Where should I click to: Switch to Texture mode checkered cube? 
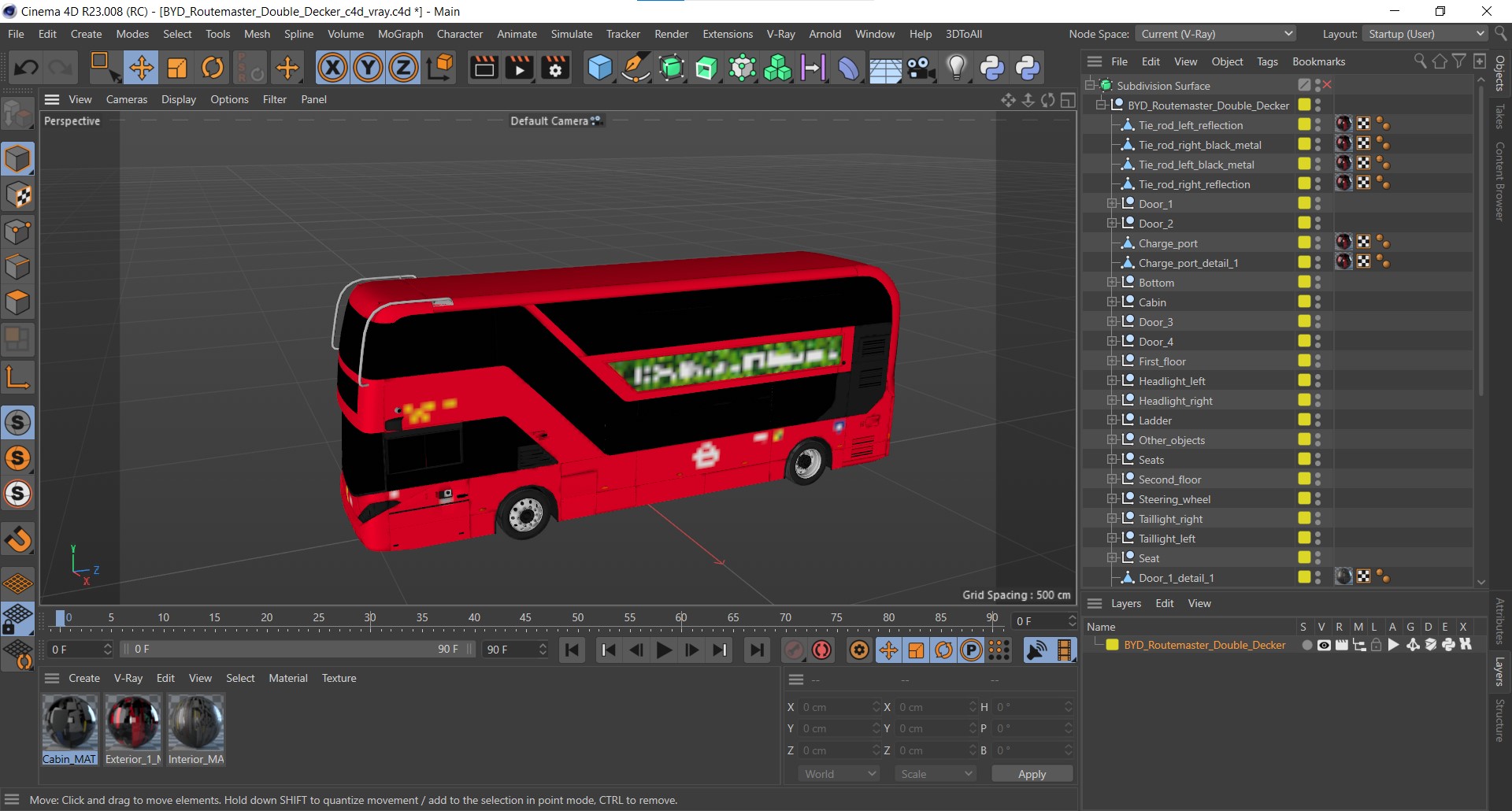click(18, 195)
